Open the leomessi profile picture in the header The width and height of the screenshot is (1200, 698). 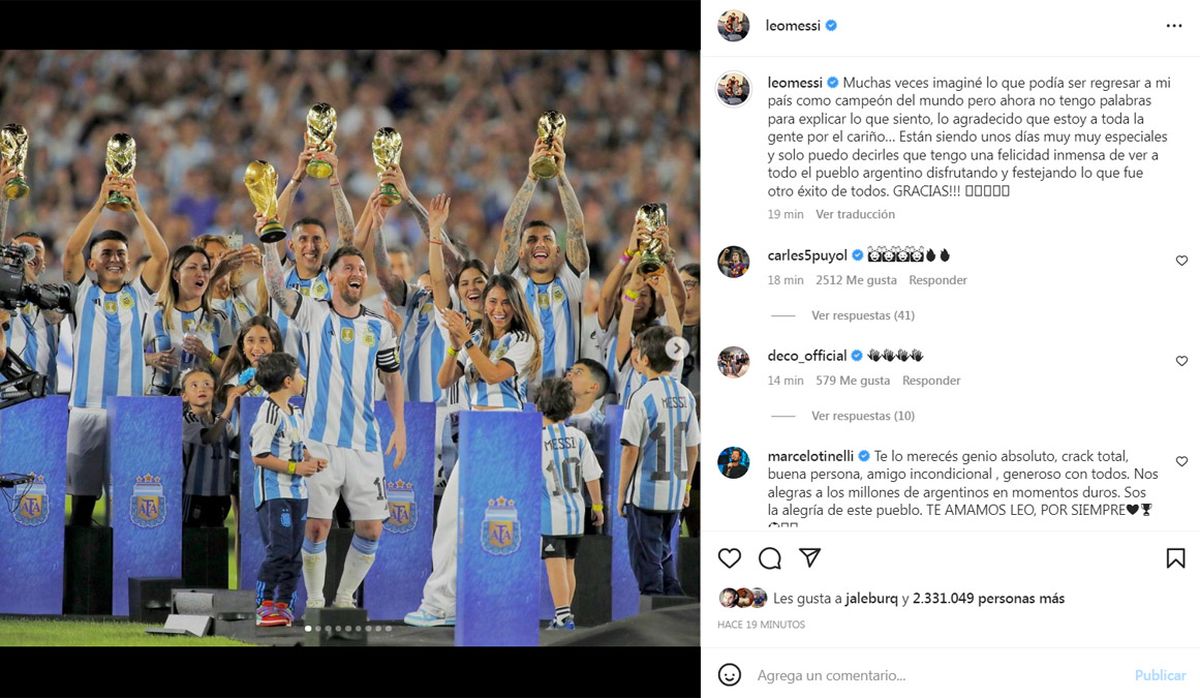click(x=734, y=26)
